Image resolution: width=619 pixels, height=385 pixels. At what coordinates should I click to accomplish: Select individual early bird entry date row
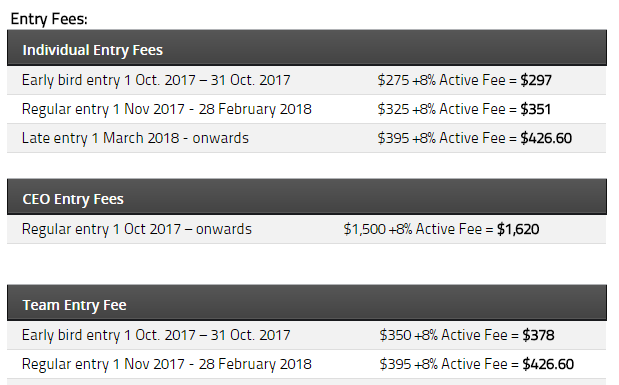tap(306, 80)
